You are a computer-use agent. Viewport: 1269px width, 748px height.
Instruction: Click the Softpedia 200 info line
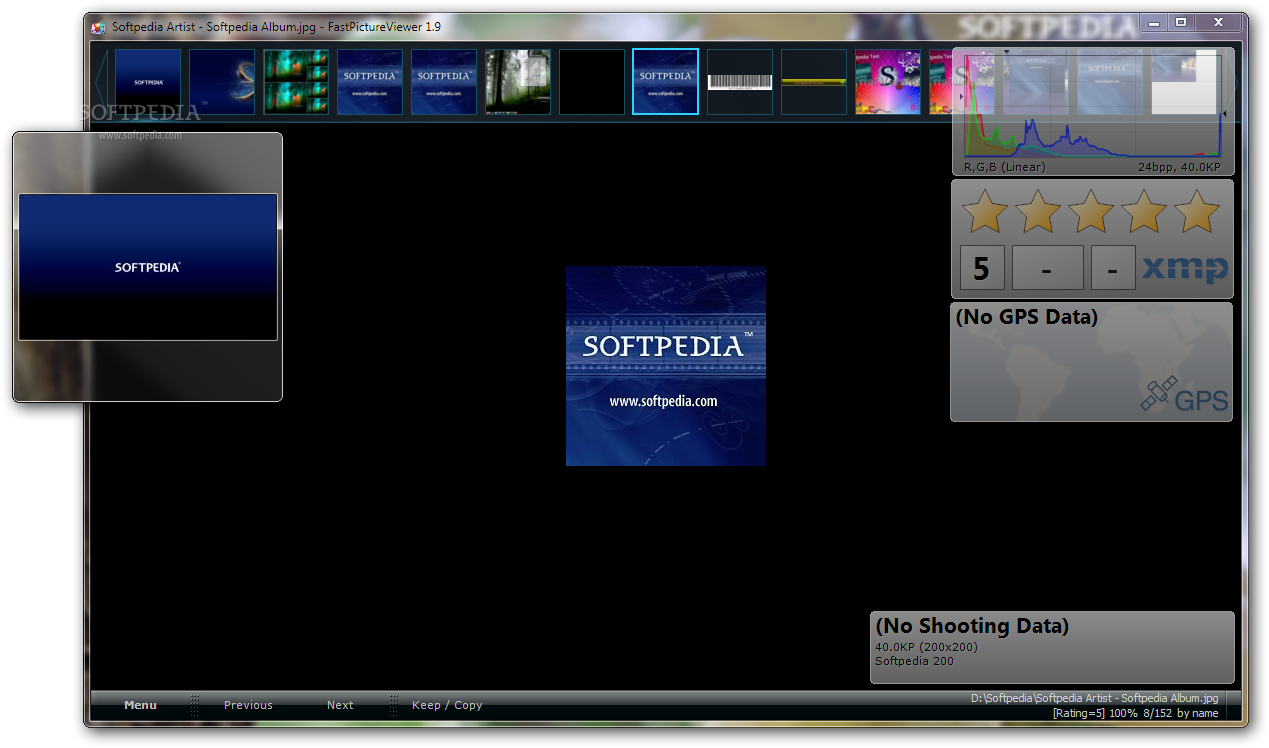tap(914, 661)
